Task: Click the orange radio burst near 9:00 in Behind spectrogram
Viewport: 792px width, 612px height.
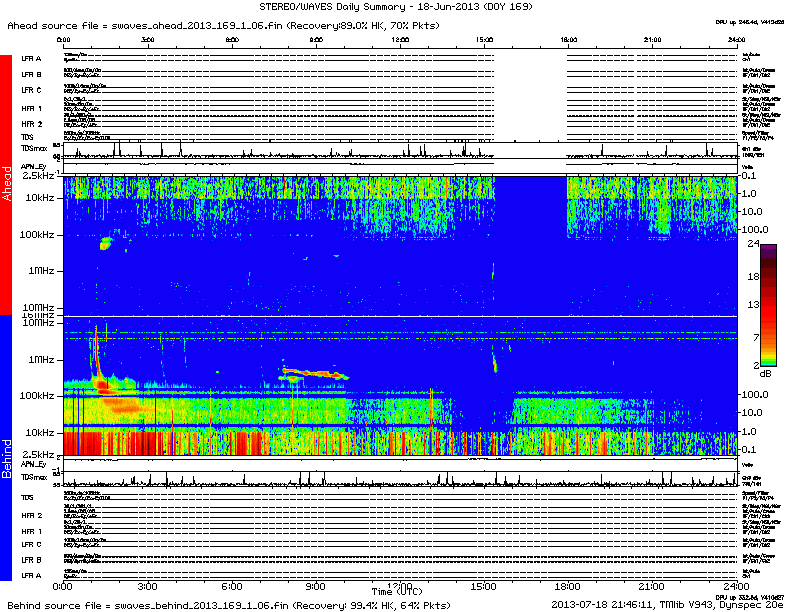Action: 312,373
